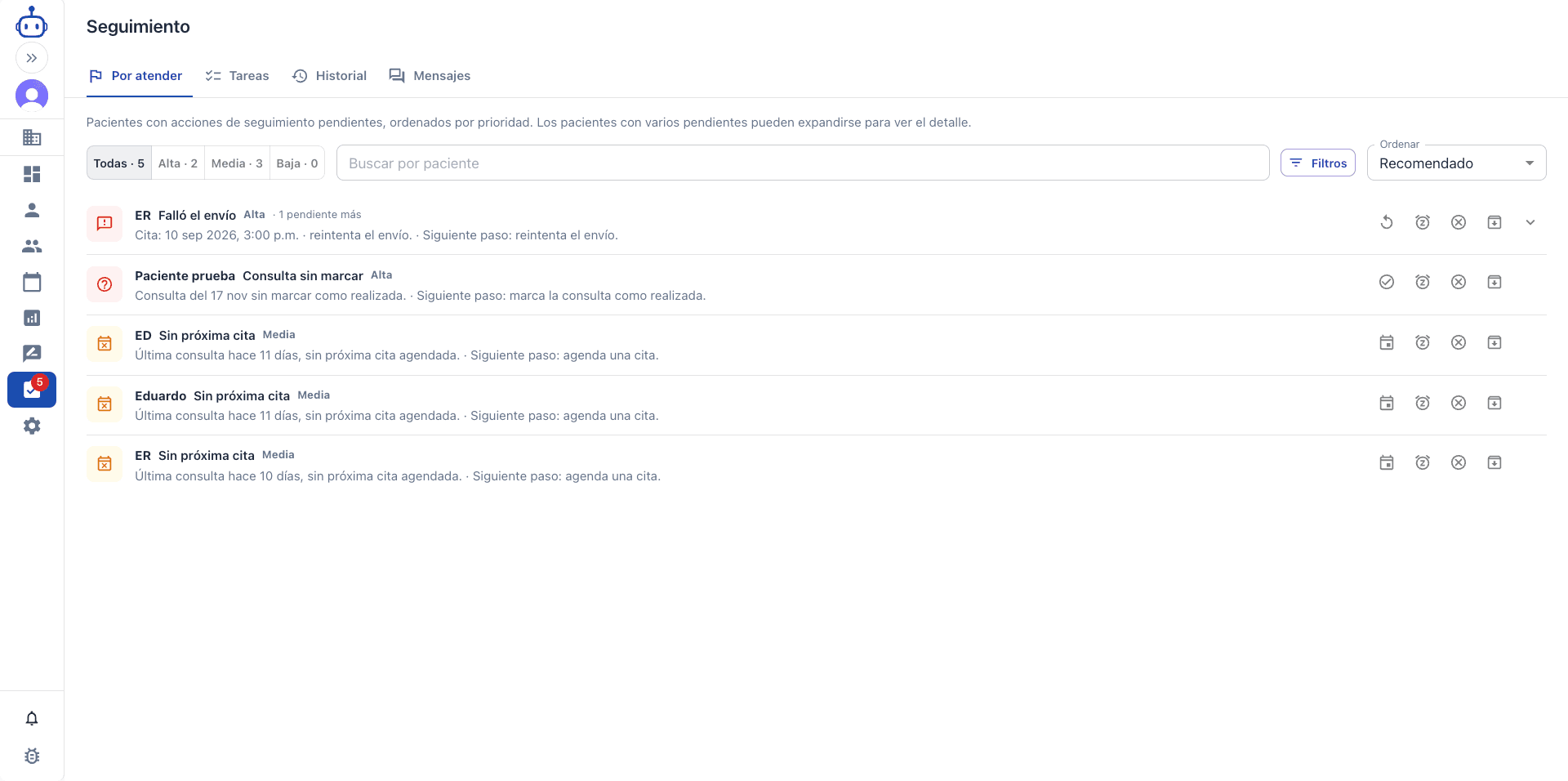Open the notifications bell icon
1568x781 pixels.
(32, 718)
